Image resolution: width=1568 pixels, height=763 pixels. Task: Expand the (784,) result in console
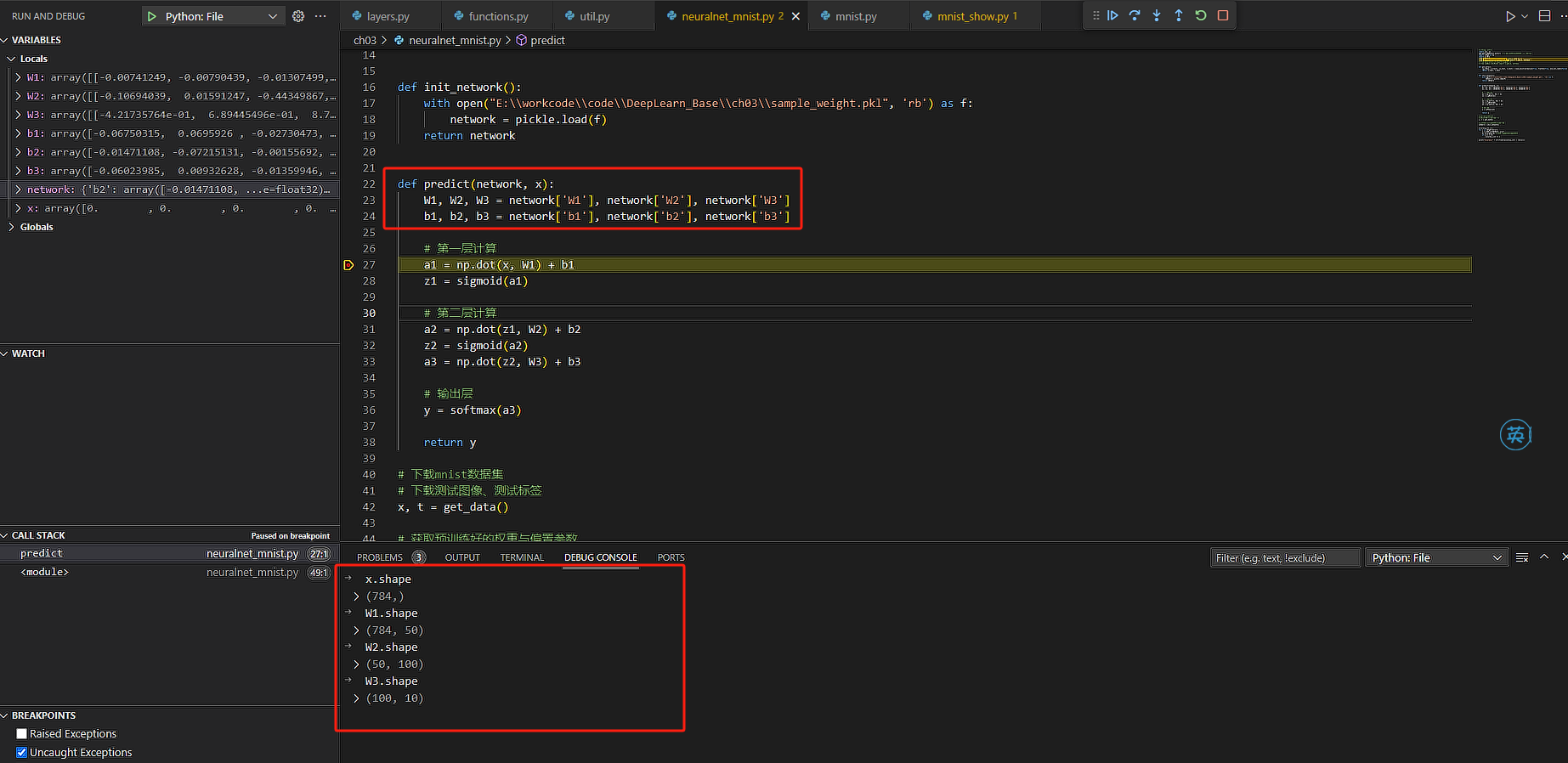pos(356,596)
